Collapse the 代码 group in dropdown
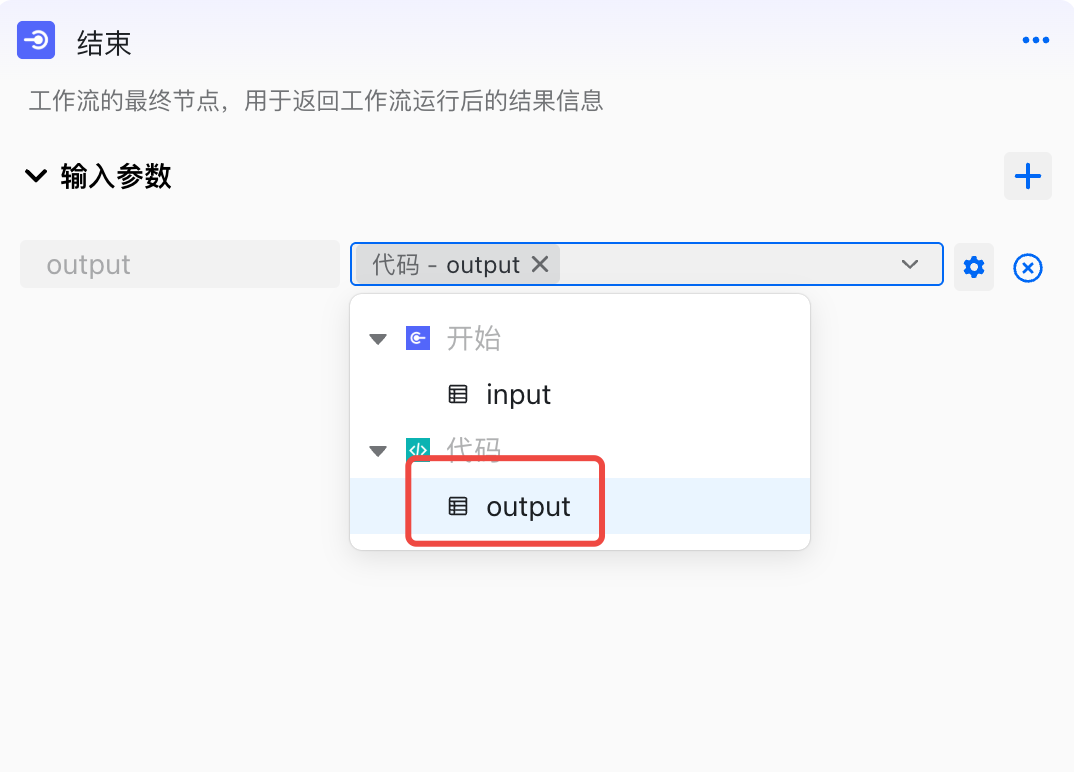The height and width of the screenshot is (772, 1074). (x=378, y=451)
